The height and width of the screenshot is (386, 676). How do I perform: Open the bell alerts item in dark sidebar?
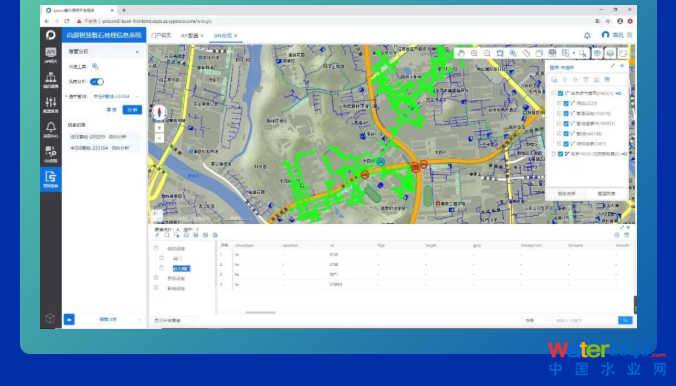[x=50, y=129]
